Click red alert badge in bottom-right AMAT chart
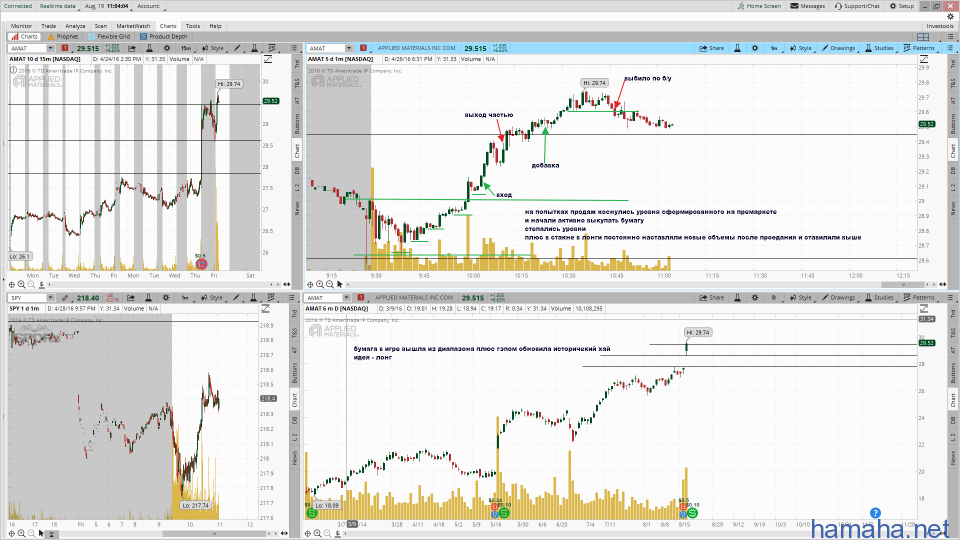The height and width of the screenshot is (540, 960). coord(361,298)
